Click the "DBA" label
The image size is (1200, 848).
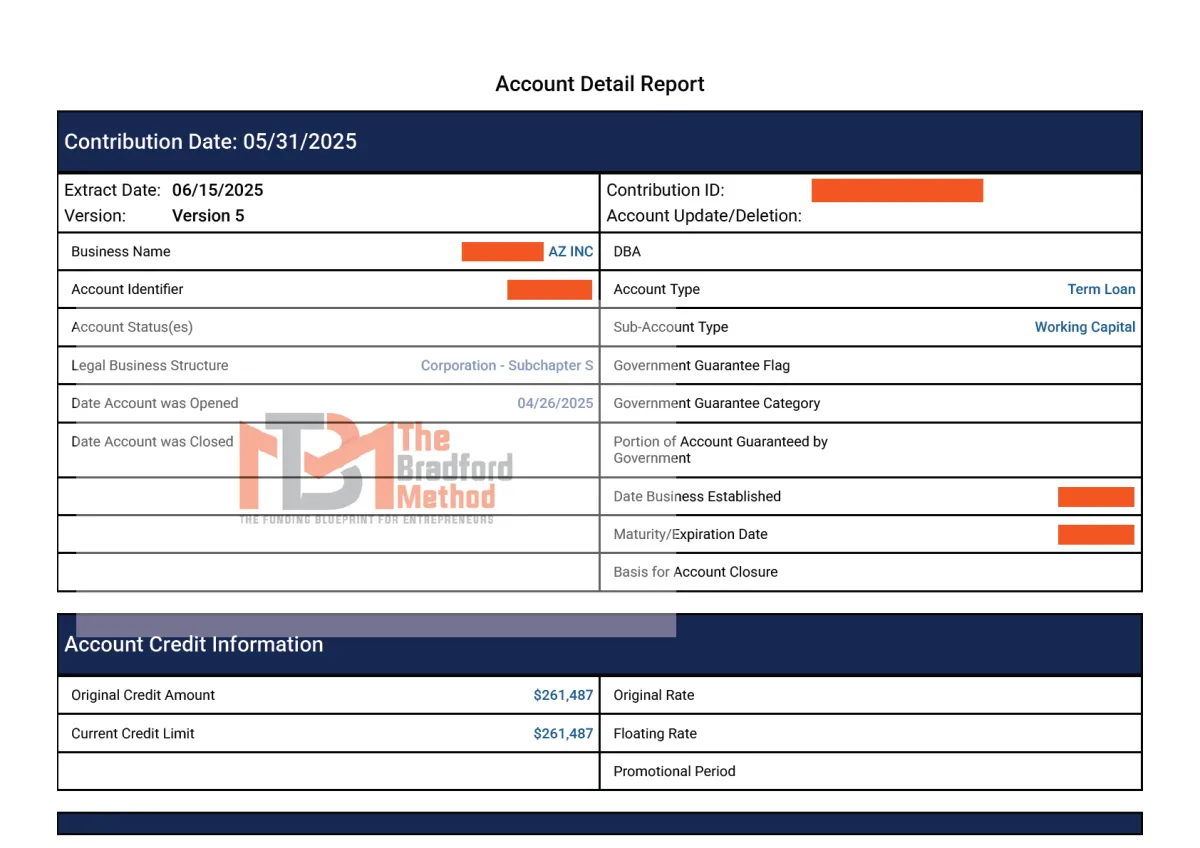pyautogui.click(x=627, y=252)
